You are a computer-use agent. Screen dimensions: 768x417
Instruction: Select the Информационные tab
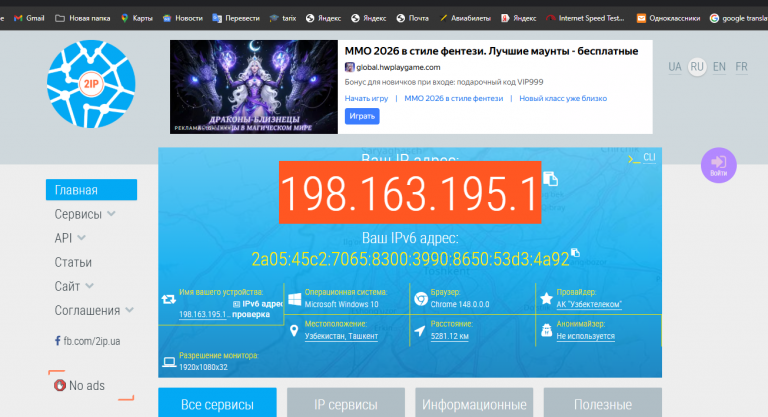[x=474, y=403]
